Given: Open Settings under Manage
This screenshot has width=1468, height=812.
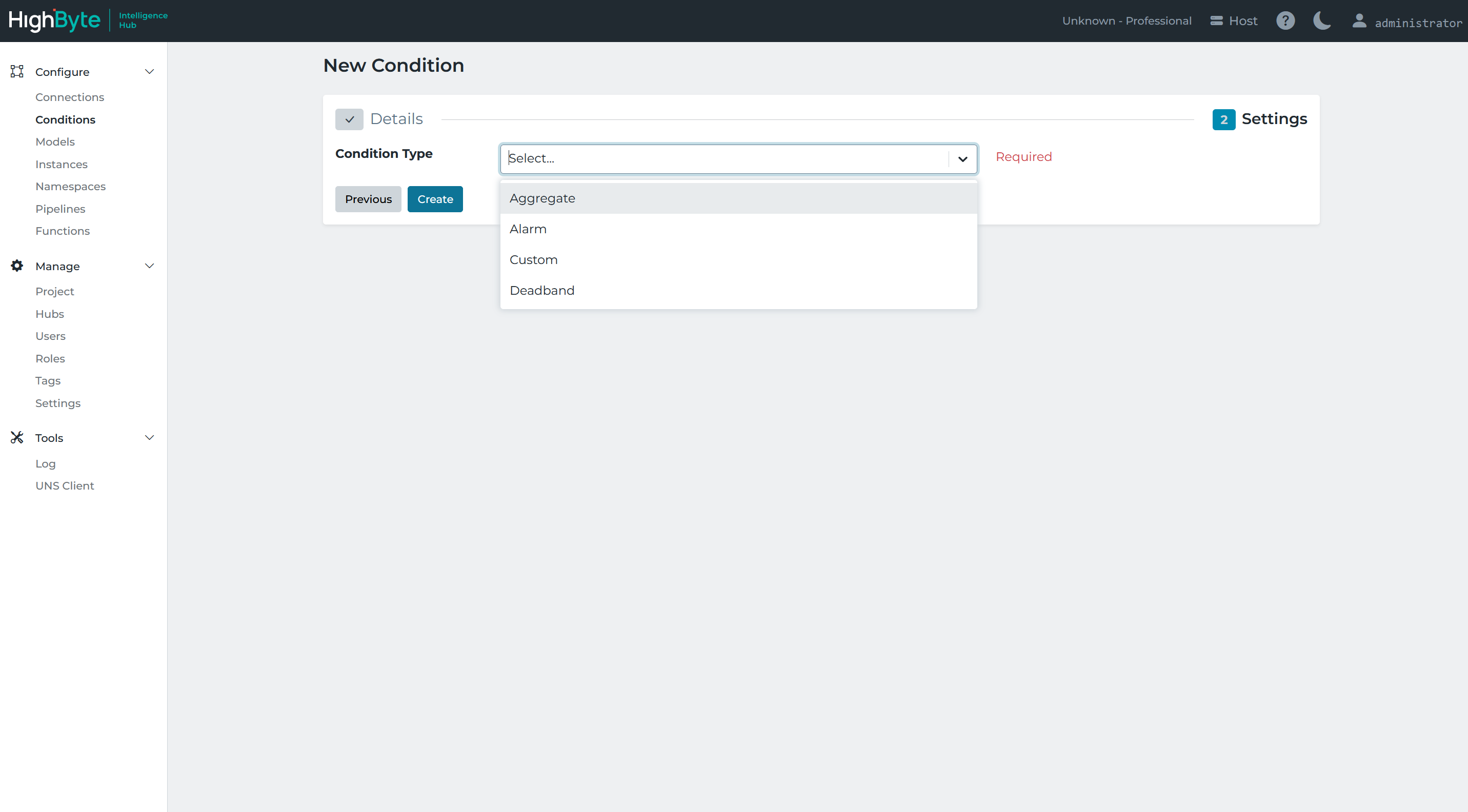Looking at the screenshot, I should (x=57, y=403).
